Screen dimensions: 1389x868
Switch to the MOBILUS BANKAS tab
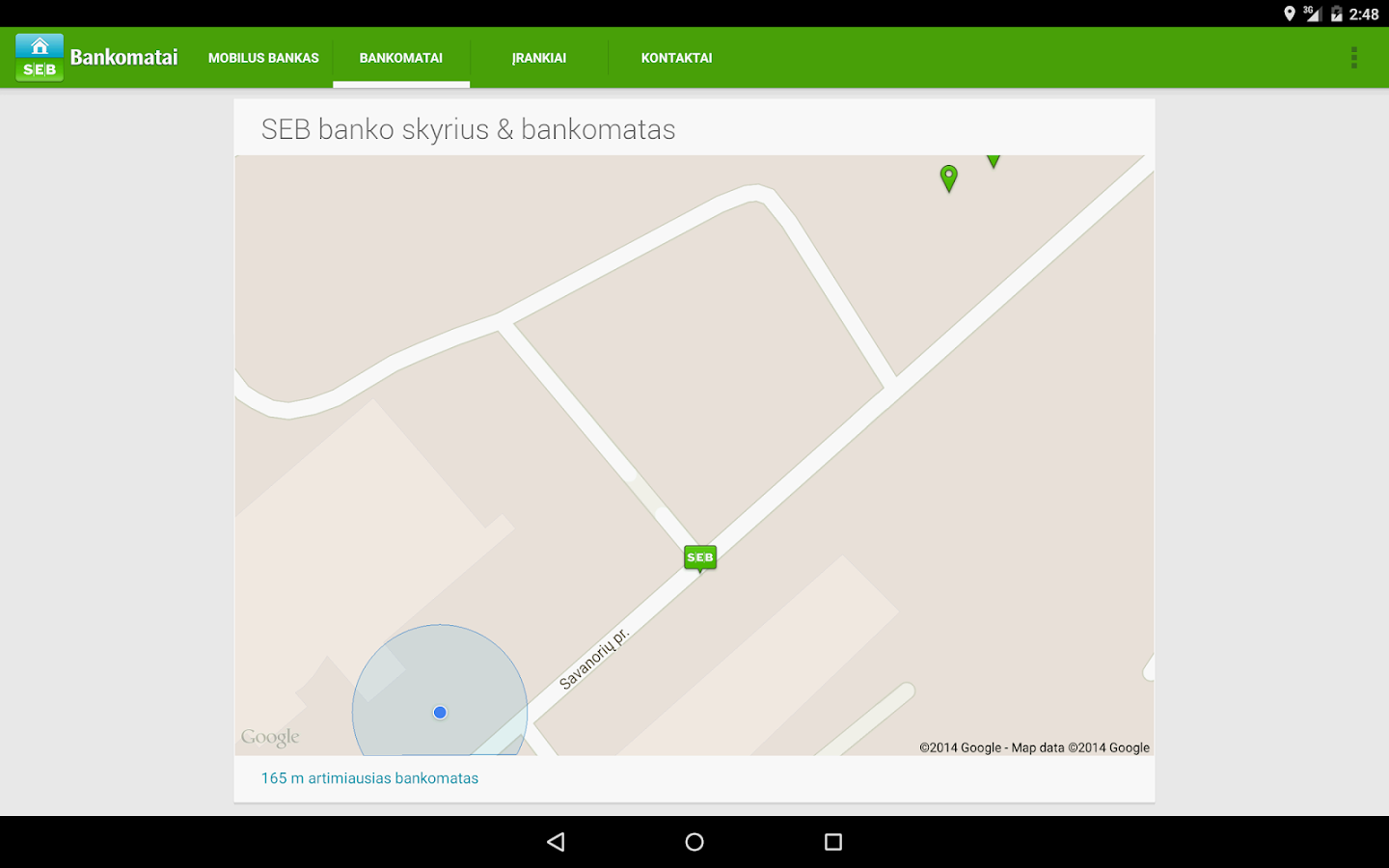[x=263, y=58]
